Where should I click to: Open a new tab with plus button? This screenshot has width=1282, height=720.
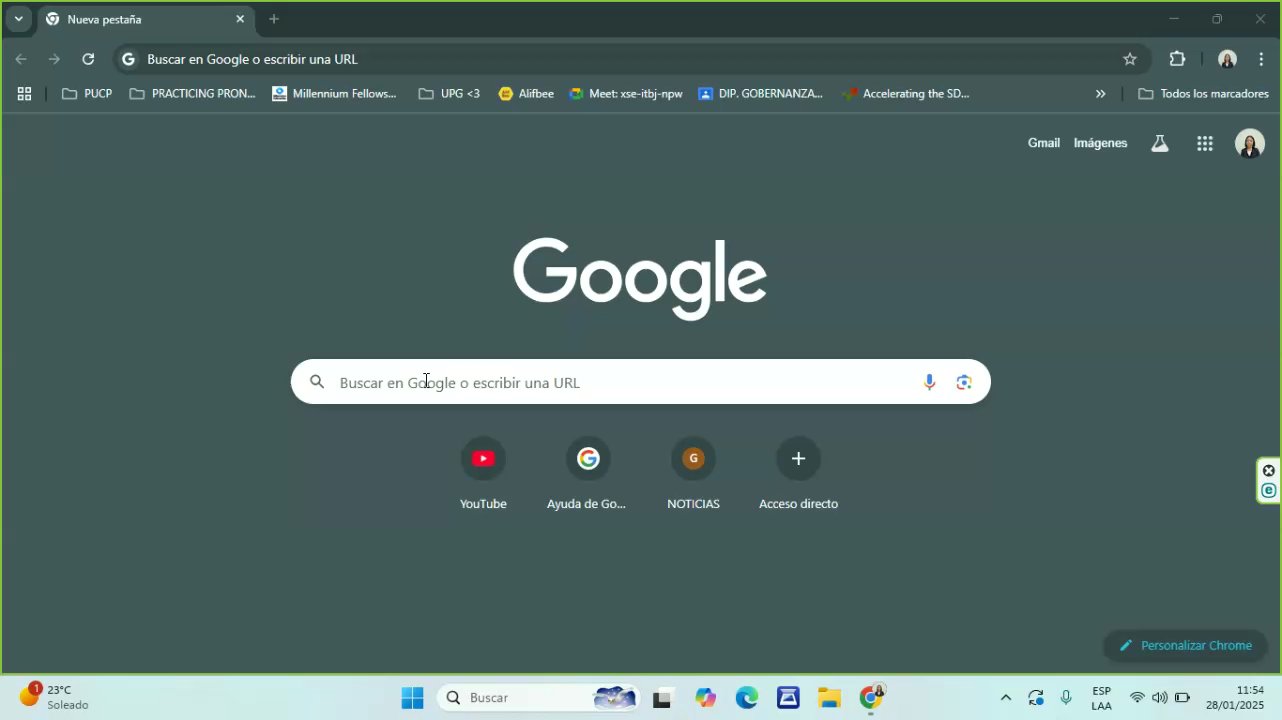coord(274,19)
